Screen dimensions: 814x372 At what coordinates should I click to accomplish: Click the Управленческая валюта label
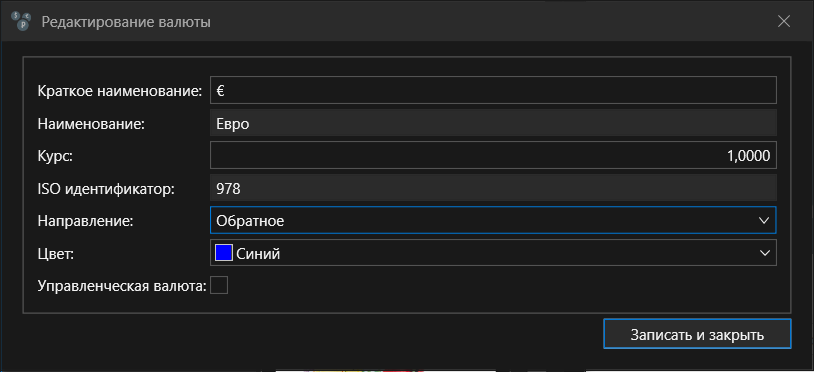click(123, 285)
